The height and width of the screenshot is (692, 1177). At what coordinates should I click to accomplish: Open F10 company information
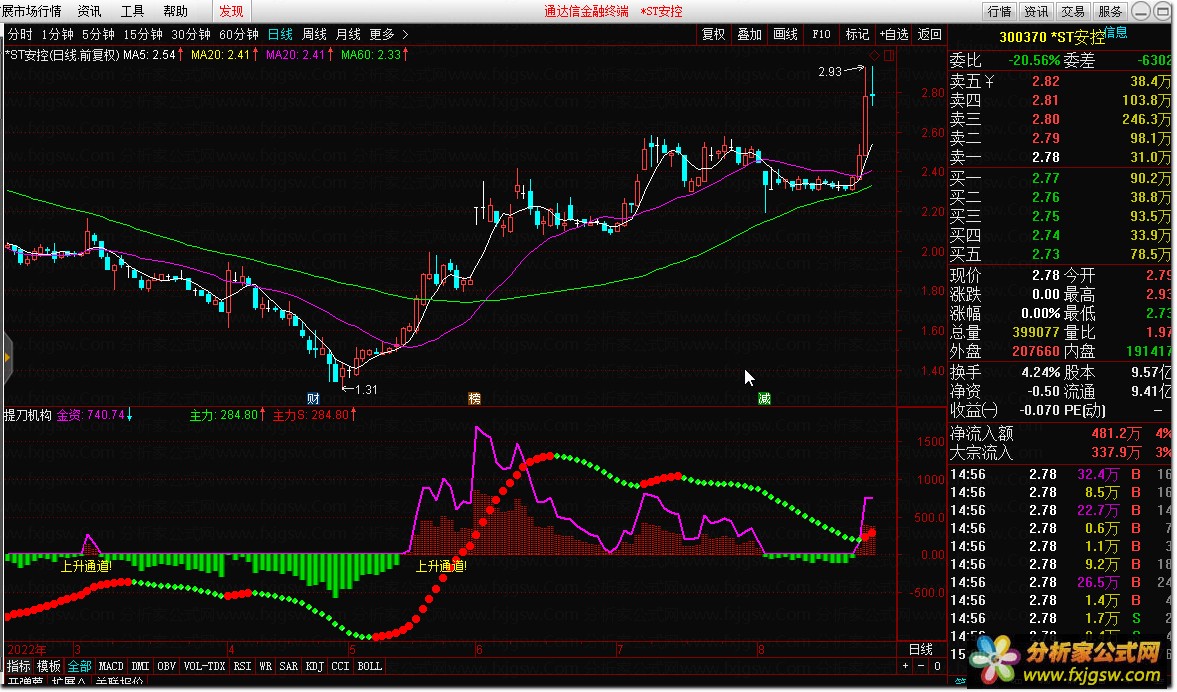point(821,35)
